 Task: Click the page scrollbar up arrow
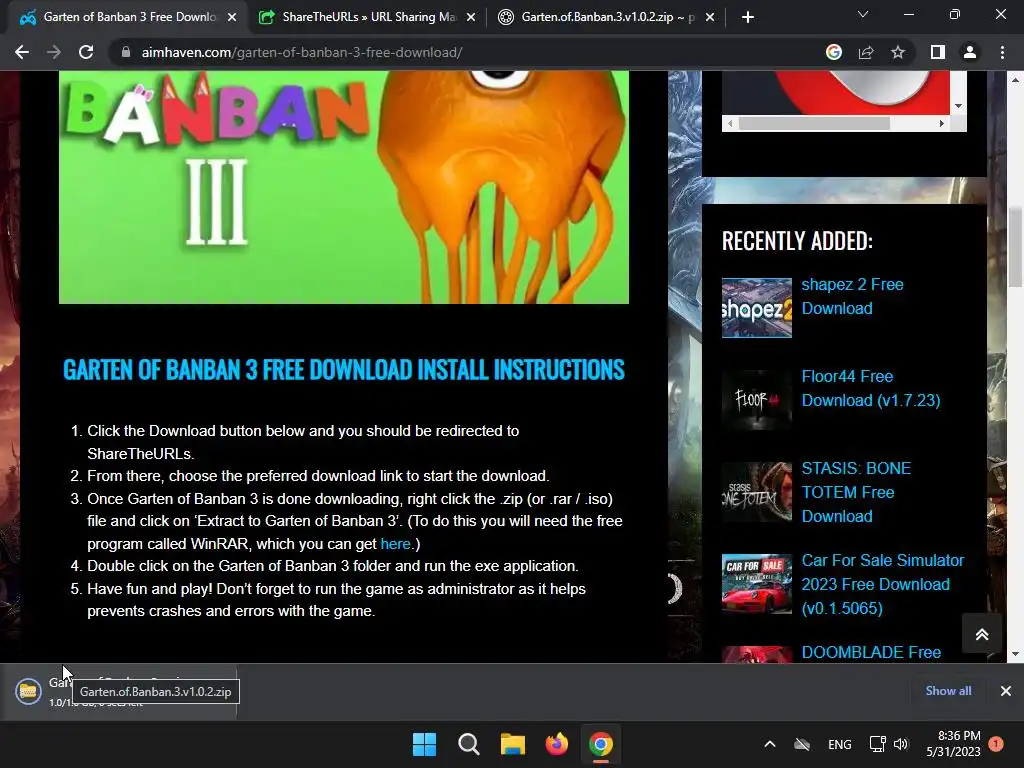click(1015, 80)
